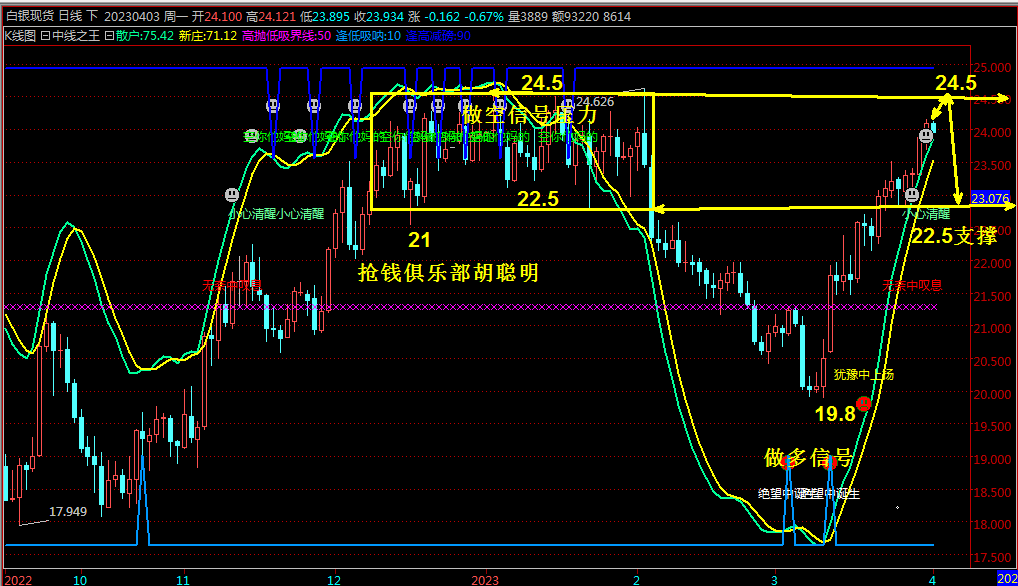Viewport: 1018px width, 586px height.
Task: Toggle the 日线 period label in title bar
Action: 71,16
